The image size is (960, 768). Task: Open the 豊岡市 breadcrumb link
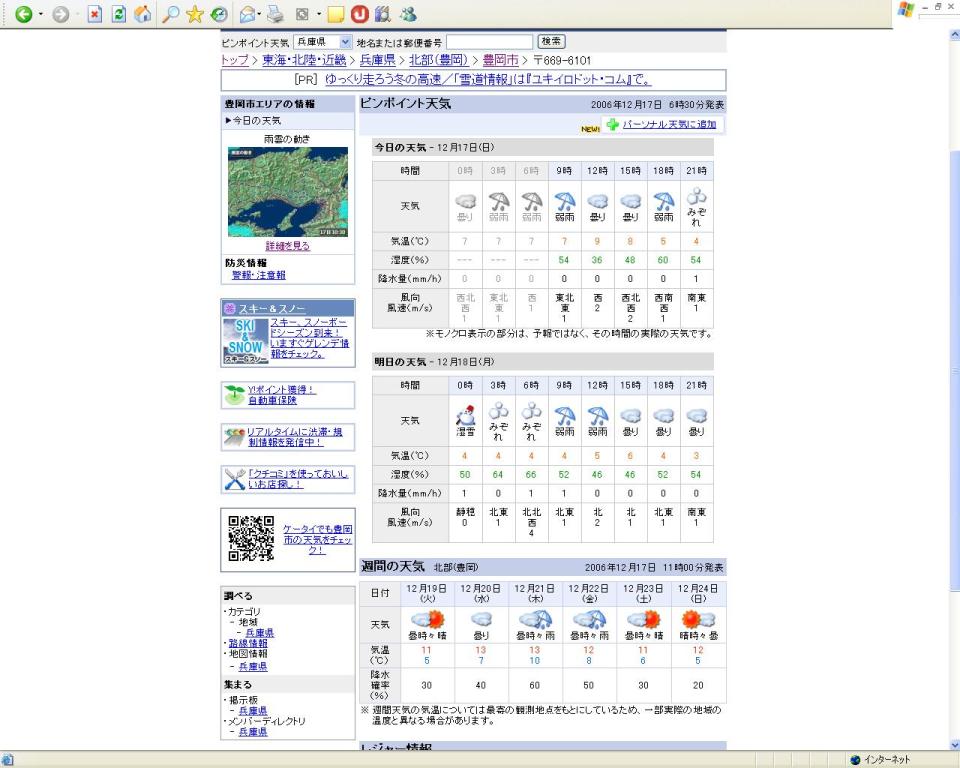[x=500, y=60]
